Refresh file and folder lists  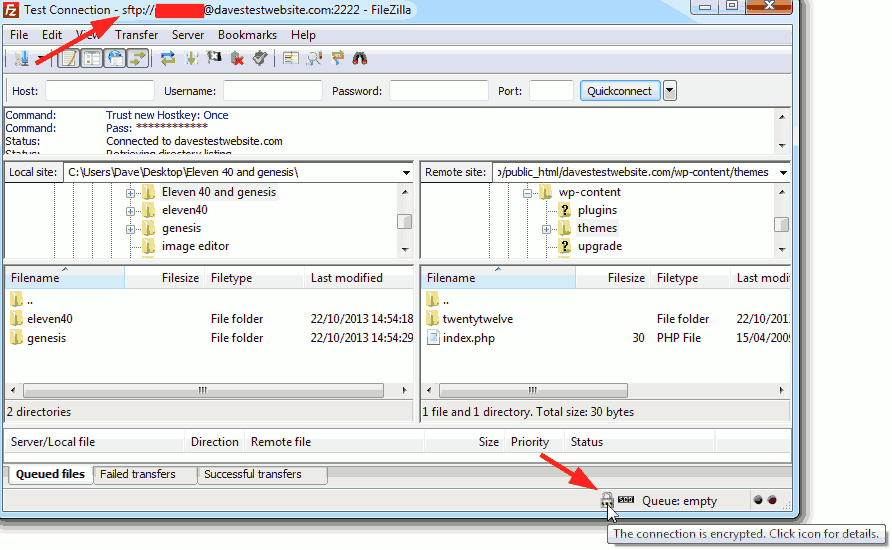[168, 58]
